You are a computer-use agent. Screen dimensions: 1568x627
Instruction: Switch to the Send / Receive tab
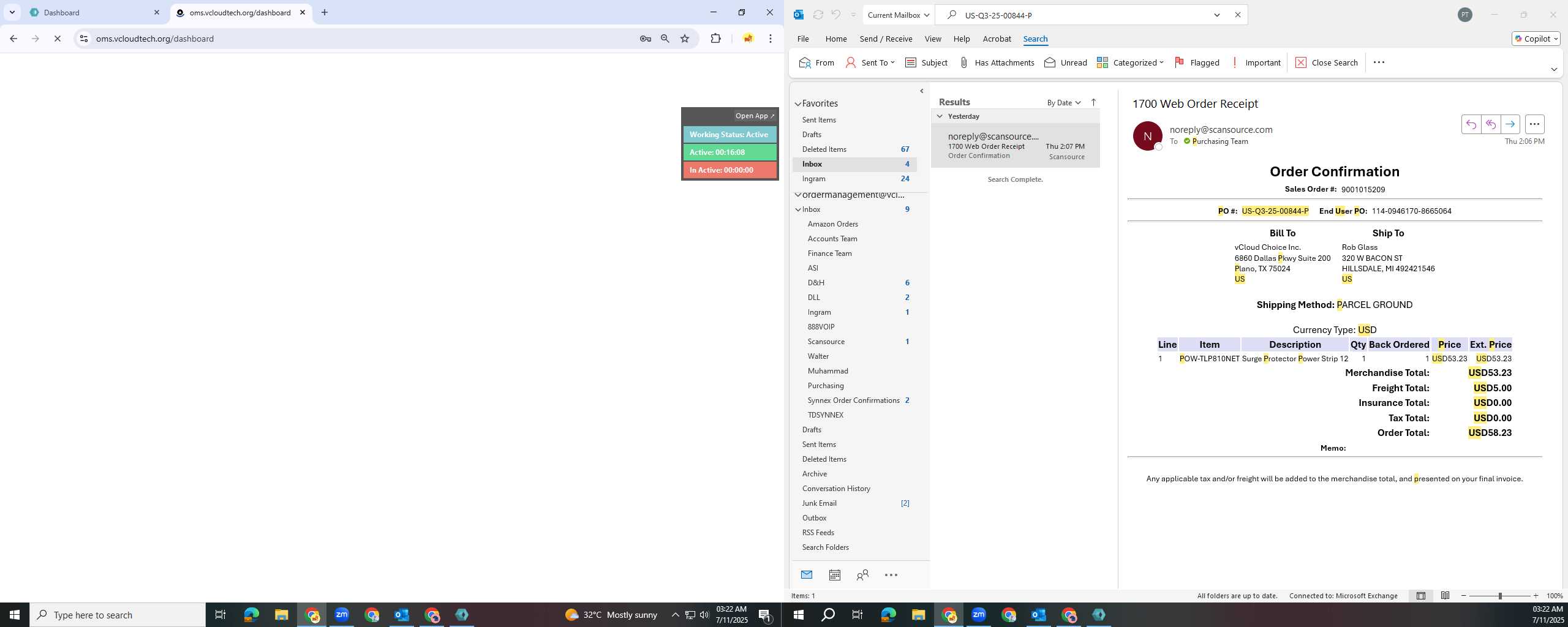[886, 39]
